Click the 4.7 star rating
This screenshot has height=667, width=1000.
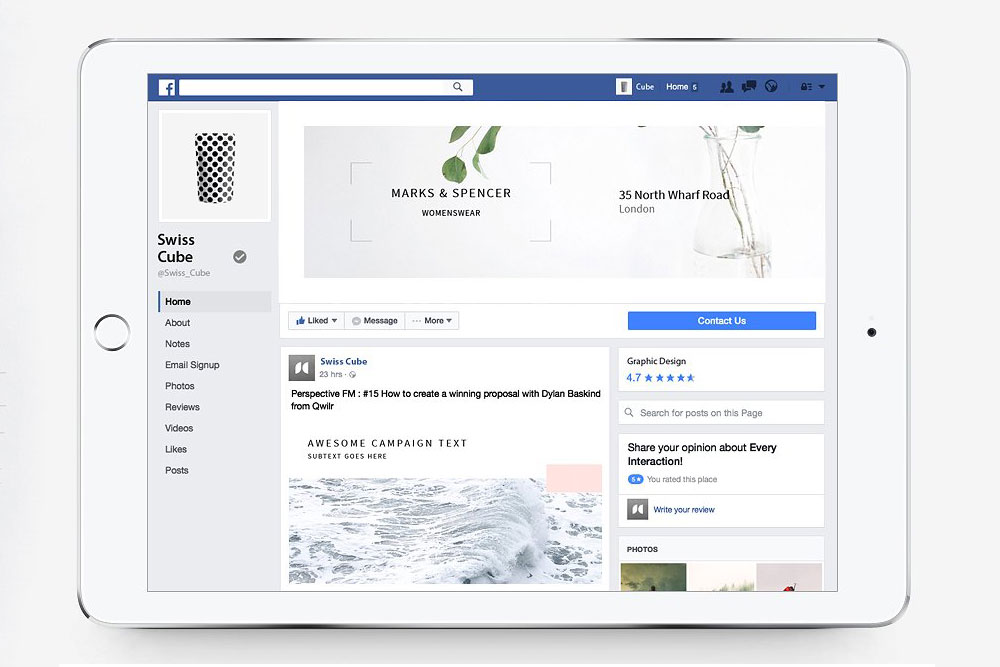[x=660, y=377]
